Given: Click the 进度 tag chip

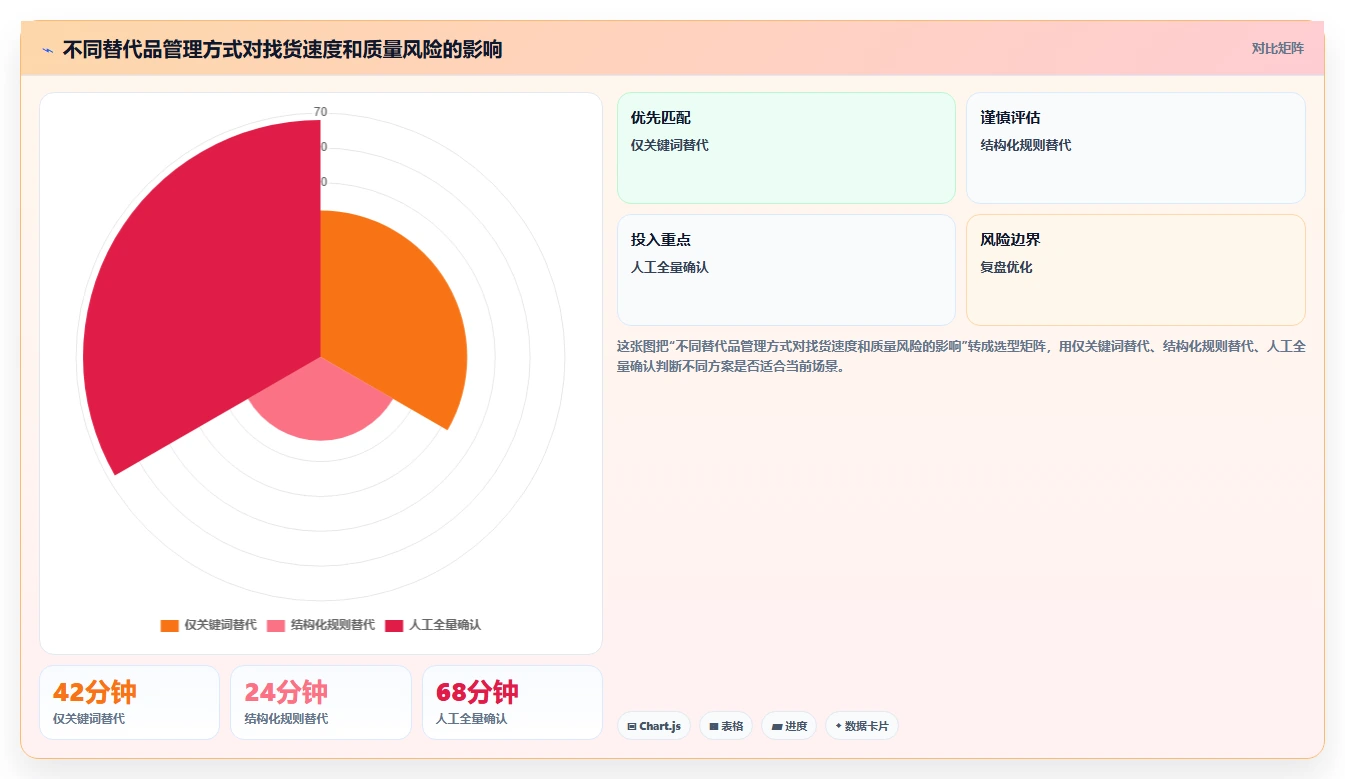Looking at the screenshot, I should [789, 726].
